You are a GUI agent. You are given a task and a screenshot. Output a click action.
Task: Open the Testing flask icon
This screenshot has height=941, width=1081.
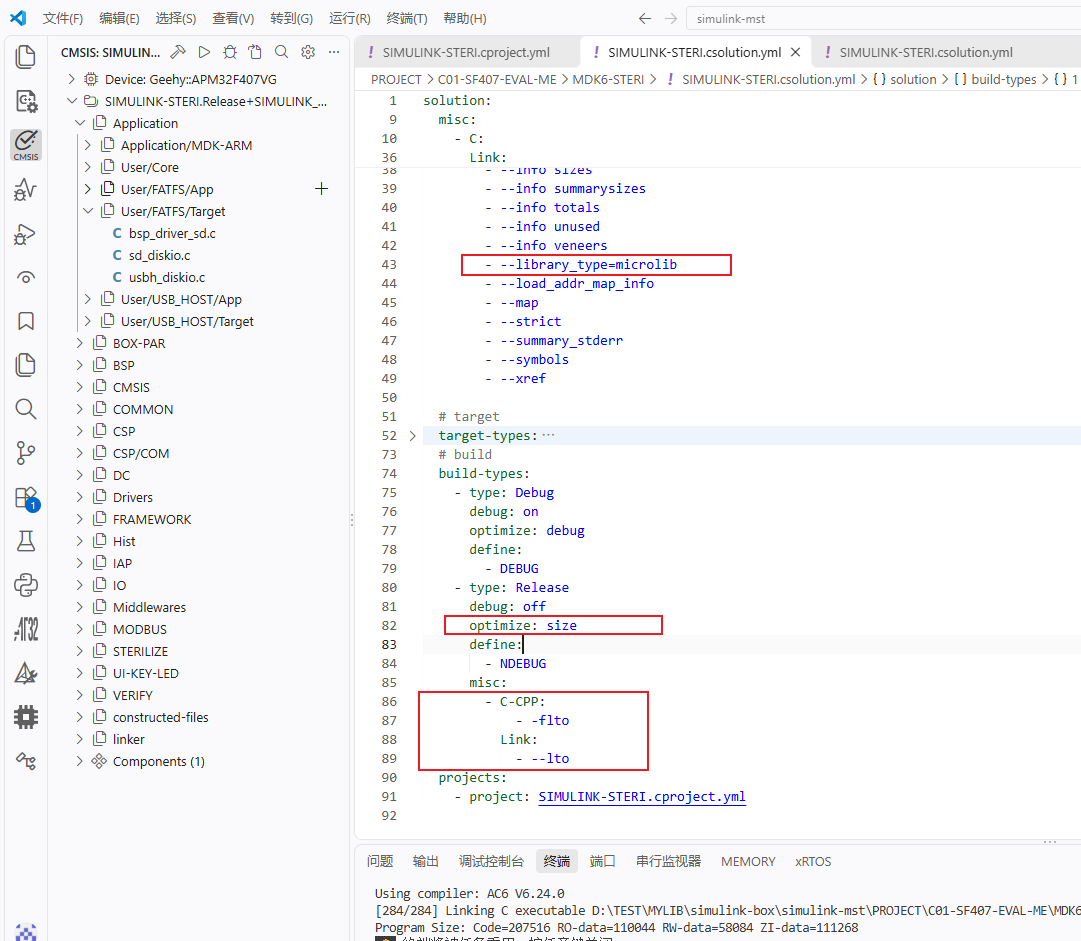pos(26,541)
